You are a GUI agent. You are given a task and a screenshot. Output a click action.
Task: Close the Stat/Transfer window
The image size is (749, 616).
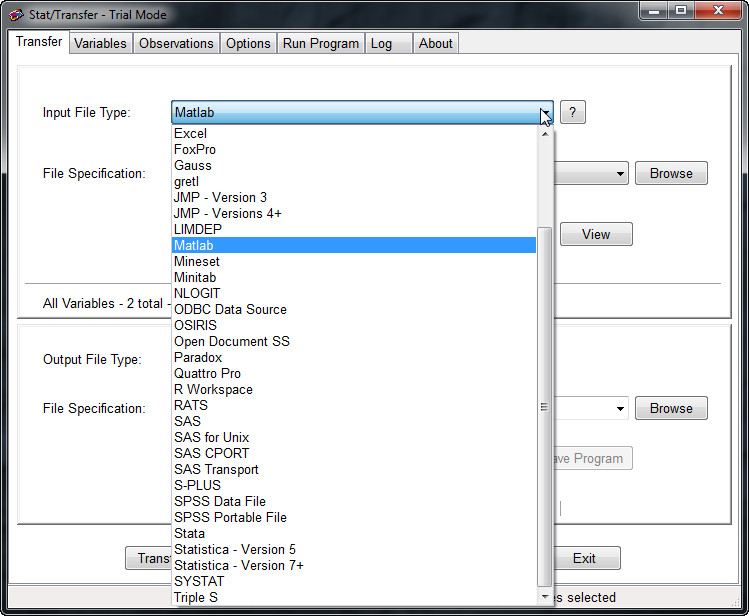click(x=718, y=11)
